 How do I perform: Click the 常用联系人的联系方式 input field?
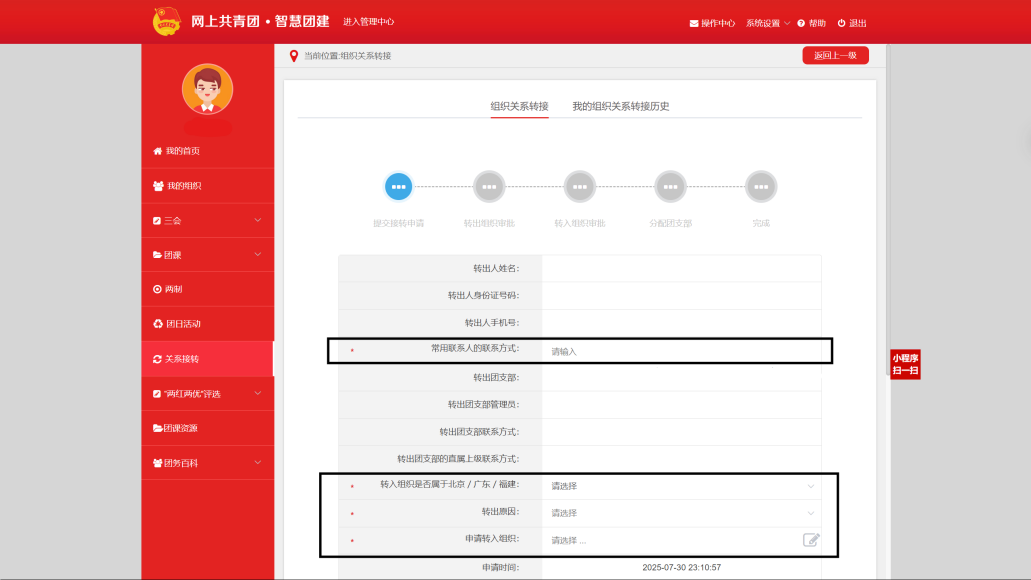(x=680, y=351)
